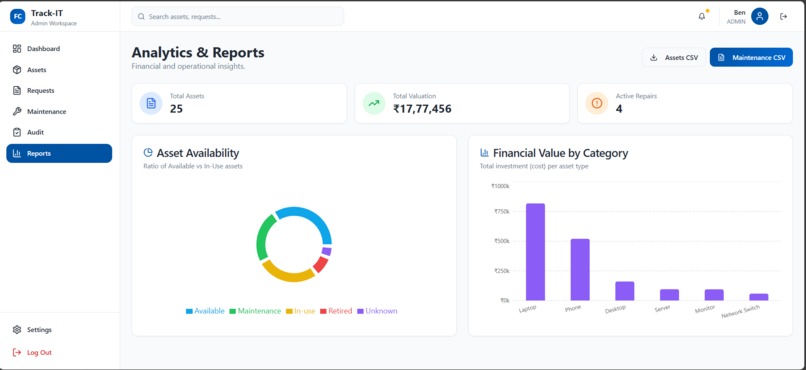Click the sign-out arrow icon in header
This screenshot has height=370, width=806.
point(783,16)
